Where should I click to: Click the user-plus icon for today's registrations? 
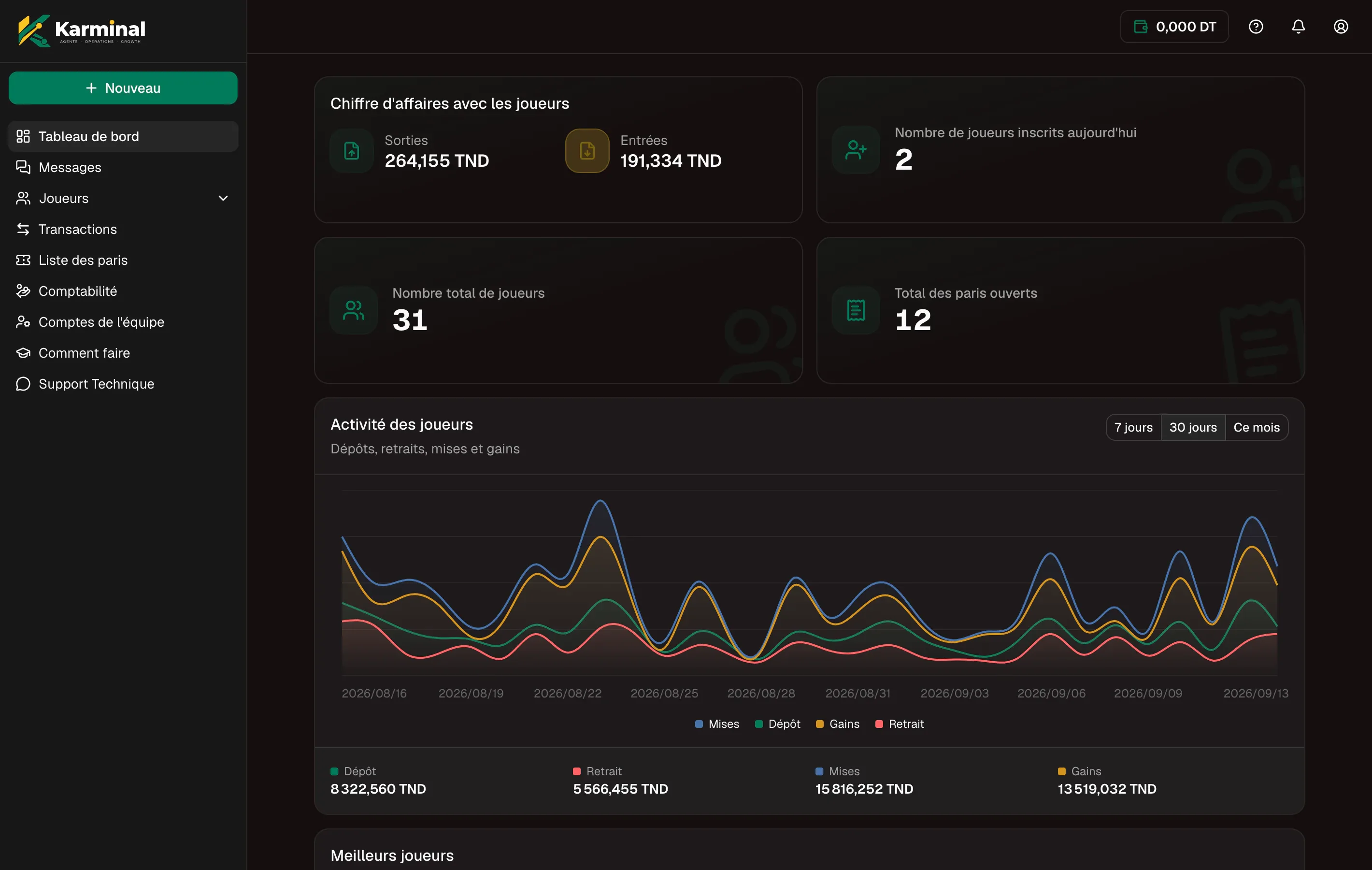856,150
